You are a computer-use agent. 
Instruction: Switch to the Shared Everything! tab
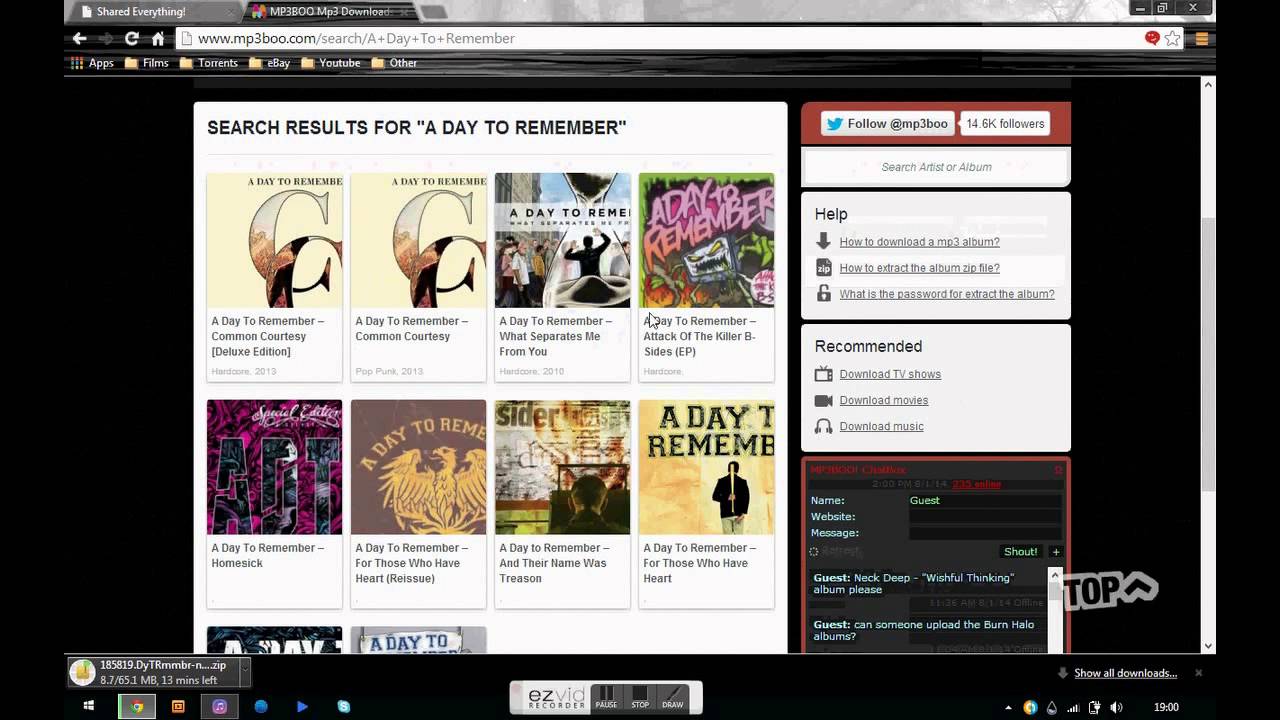tap(150, 12)
